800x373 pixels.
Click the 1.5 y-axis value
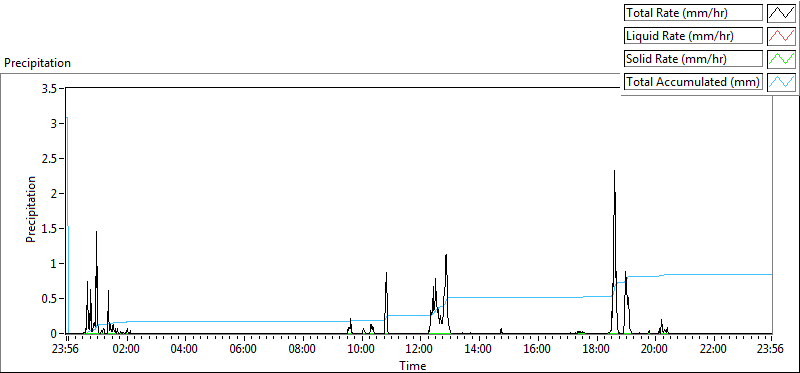pyautogui.click(x=49, y=229)
